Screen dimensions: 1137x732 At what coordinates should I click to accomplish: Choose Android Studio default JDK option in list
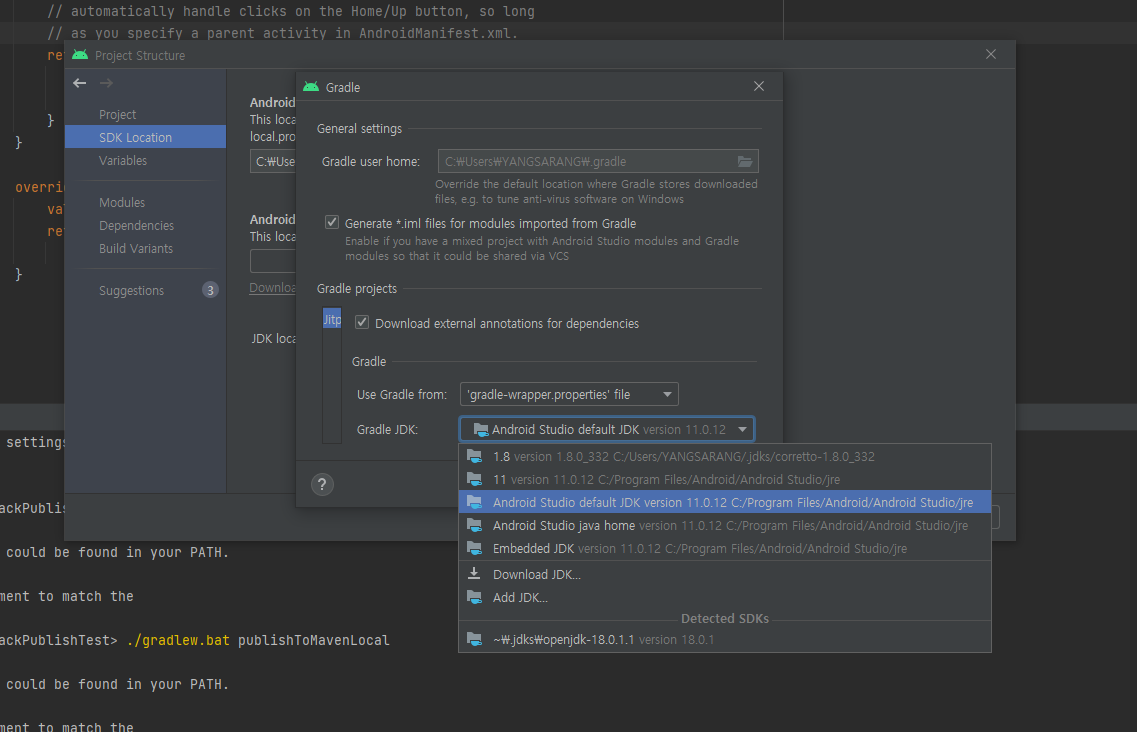[x=724, y=502]
